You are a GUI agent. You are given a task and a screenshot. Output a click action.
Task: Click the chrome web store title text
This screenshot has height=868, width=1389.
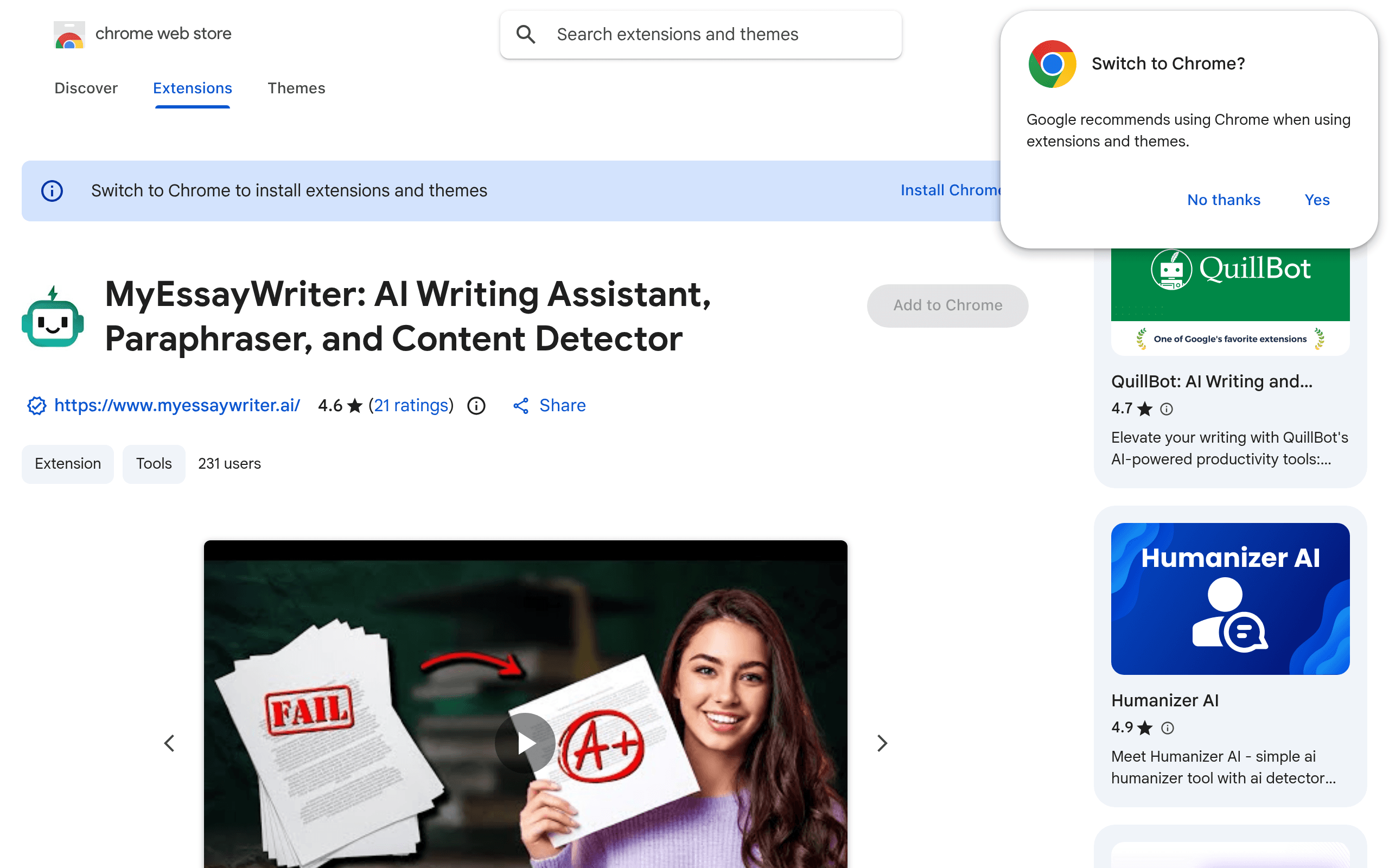coord(163,34)
